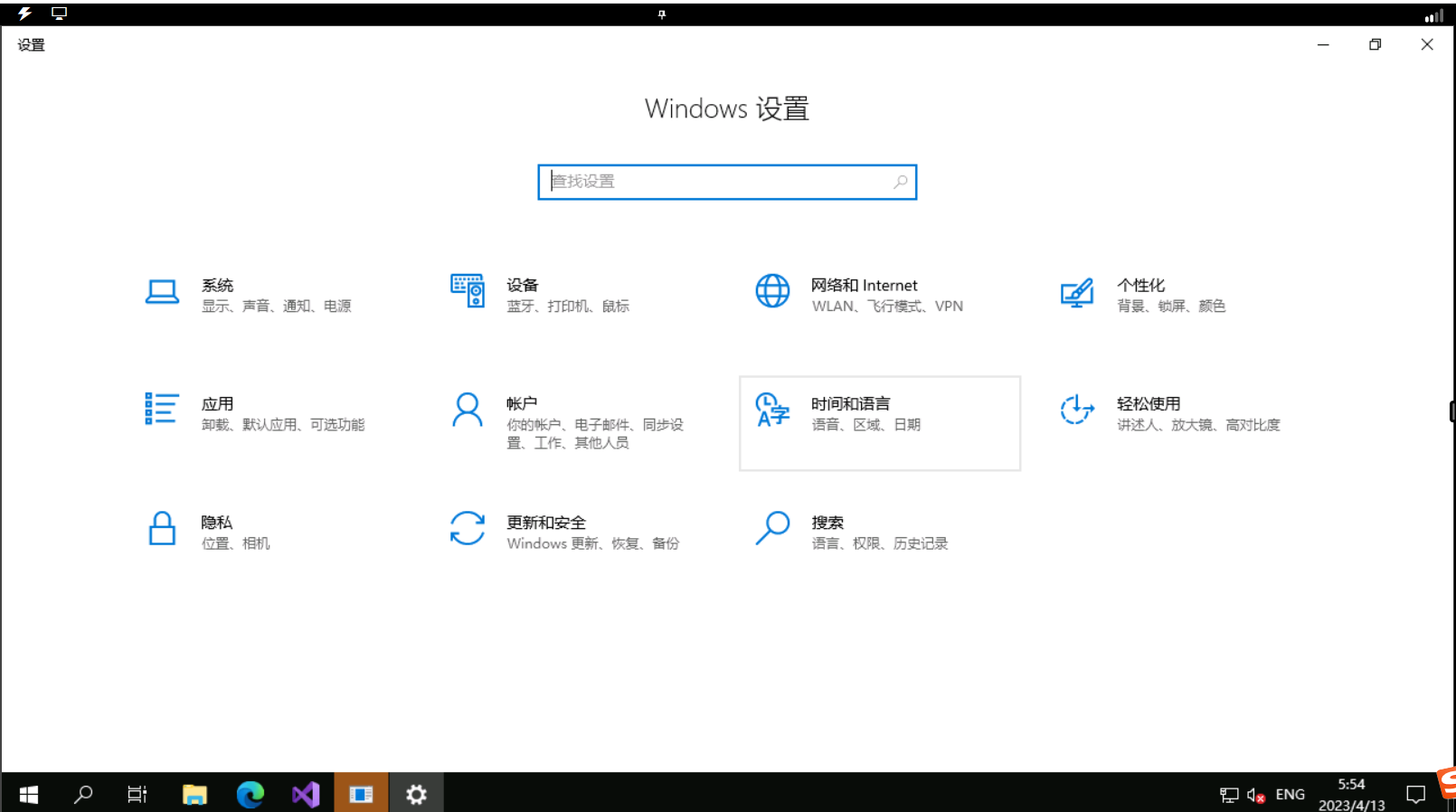The height and width of the screenshot is (812, 1456).
Task: Launch File Explorer from taskbar
Action: pos(194,794)
